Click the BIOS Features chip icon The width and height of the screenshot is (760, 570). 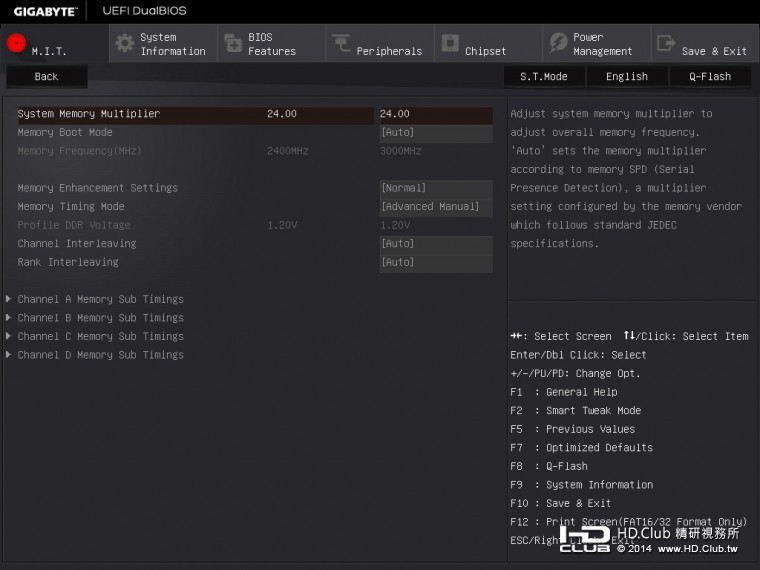(233, 43)
